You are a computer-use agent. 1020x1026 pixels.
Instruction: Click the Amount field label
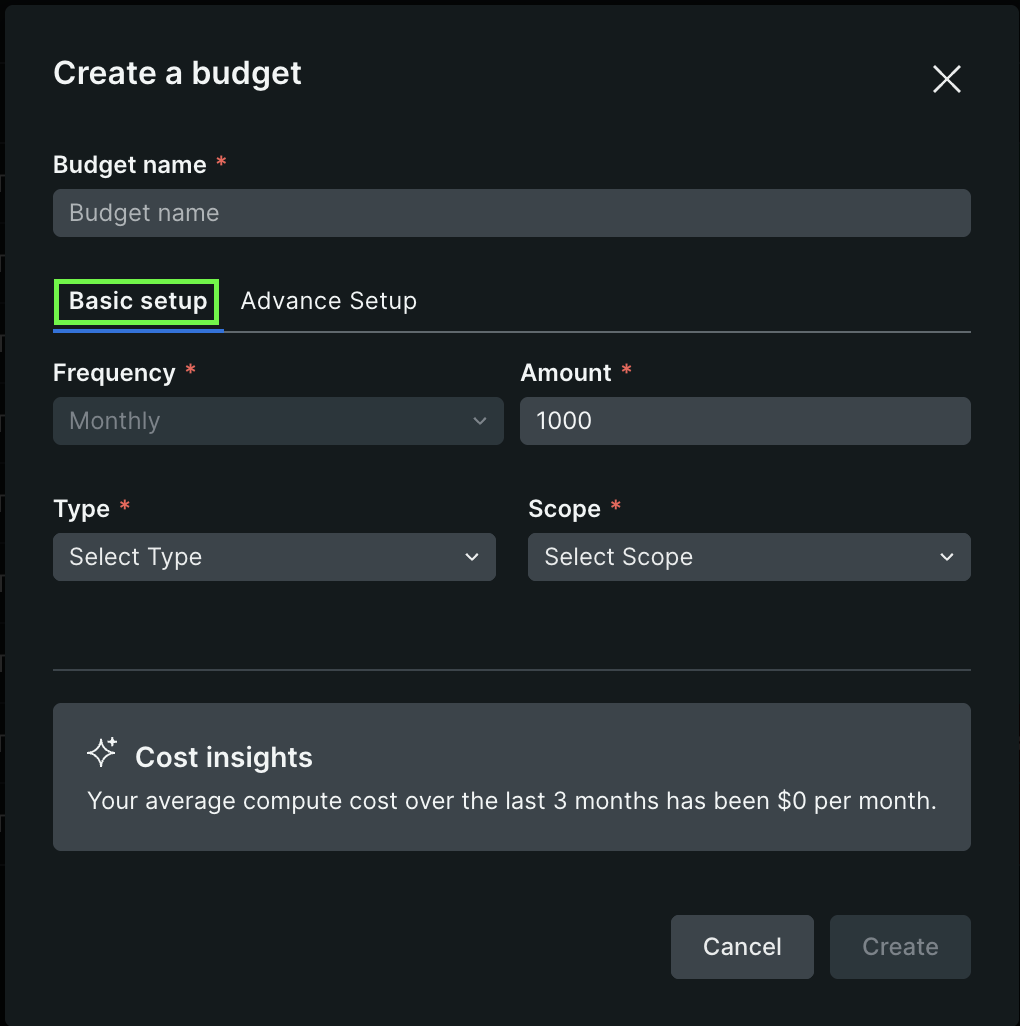click(566, 372)
